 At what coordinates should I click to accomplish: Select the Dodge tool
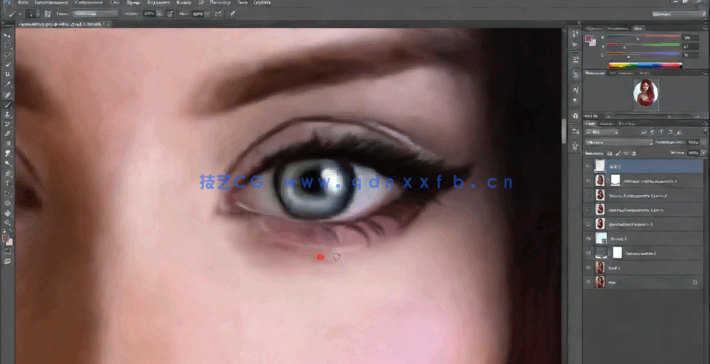(8, 164)
